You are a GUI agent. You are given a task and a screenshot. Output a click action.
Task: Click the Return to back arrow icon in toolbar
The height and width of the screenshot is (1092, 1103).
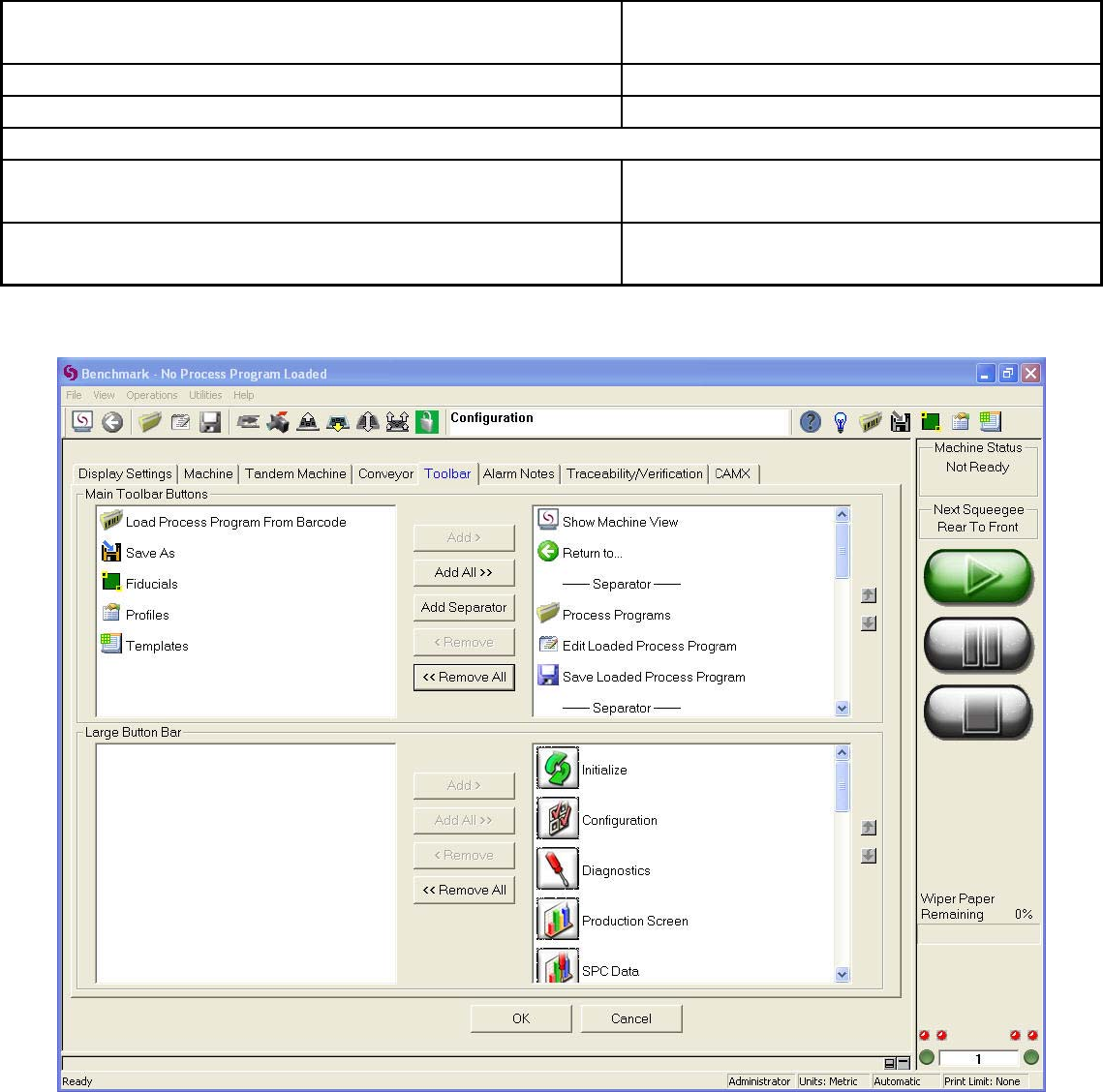point(112,422)
